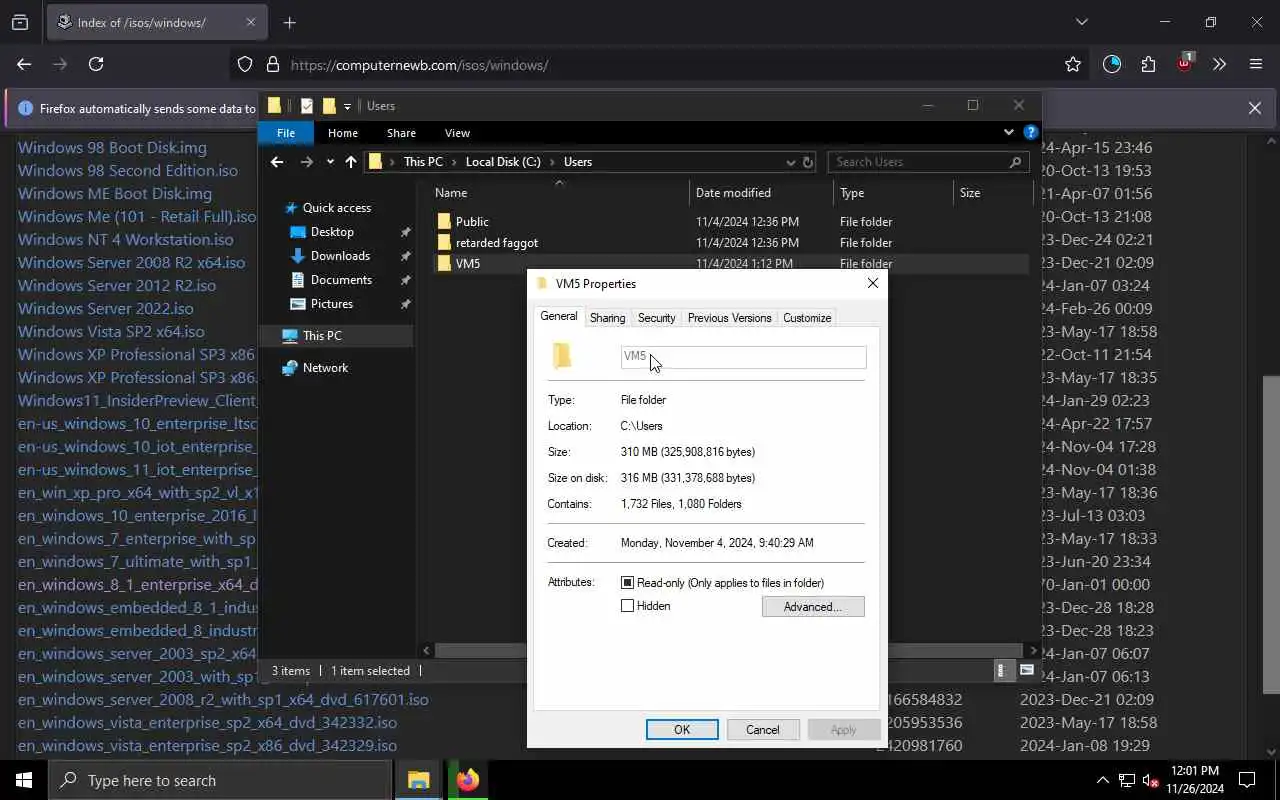Viewport: 1280px width, 800px height.
Task: Show more Firefox toolbar tools
Action: (x=1219, y=64)
